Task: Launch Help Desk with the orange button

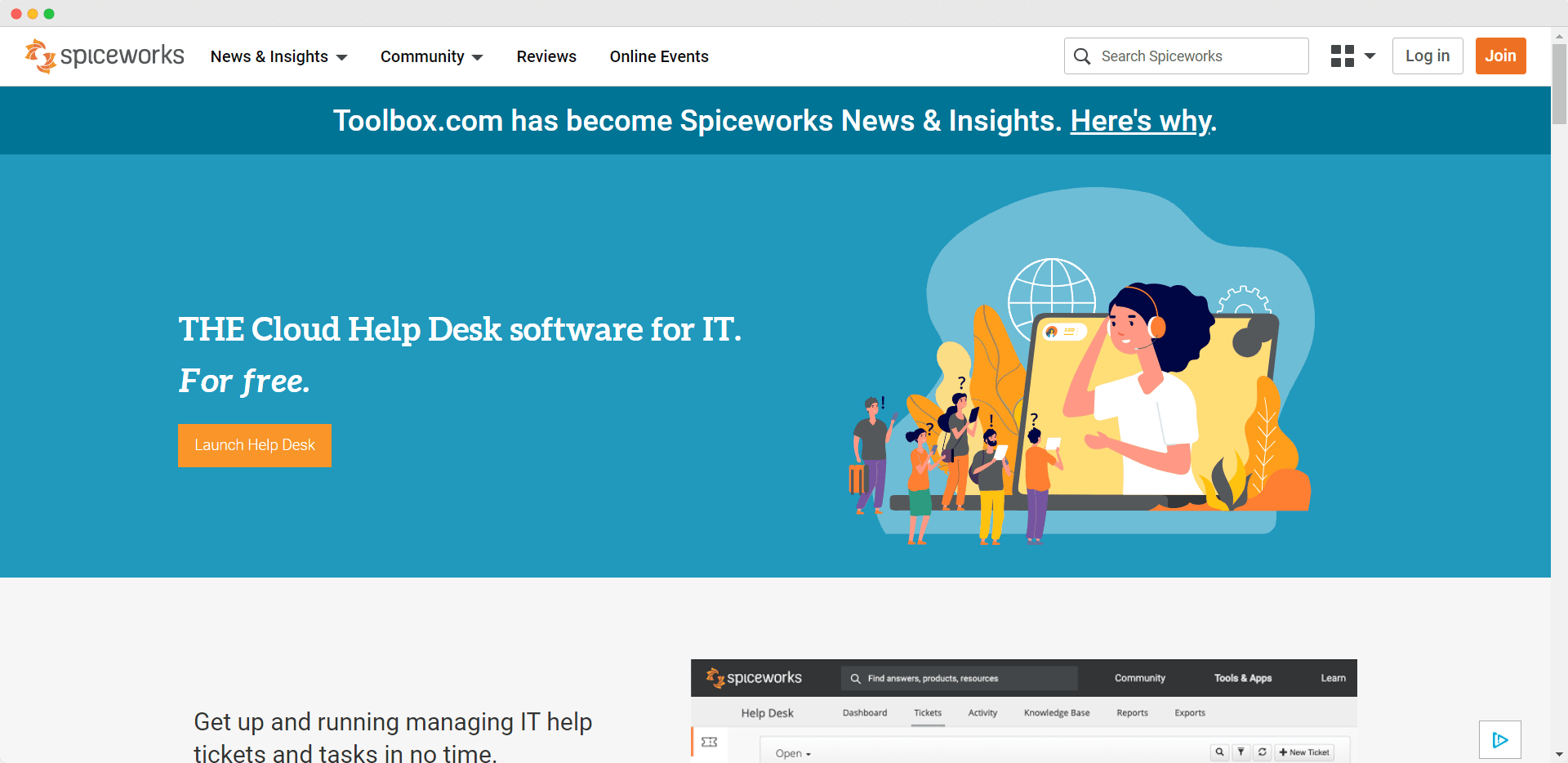Action: click(255, 445)
